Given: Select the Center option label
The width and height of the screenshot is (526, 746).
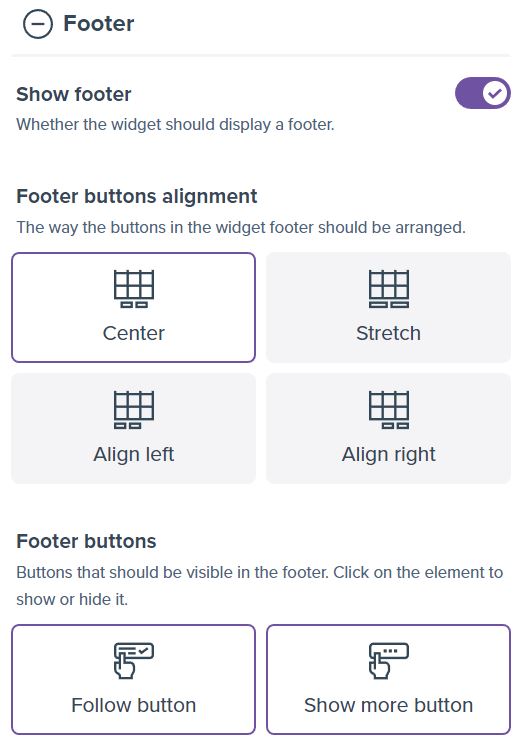Looking at the screenshot, I should pyautogui.click(x=134, y=333).
